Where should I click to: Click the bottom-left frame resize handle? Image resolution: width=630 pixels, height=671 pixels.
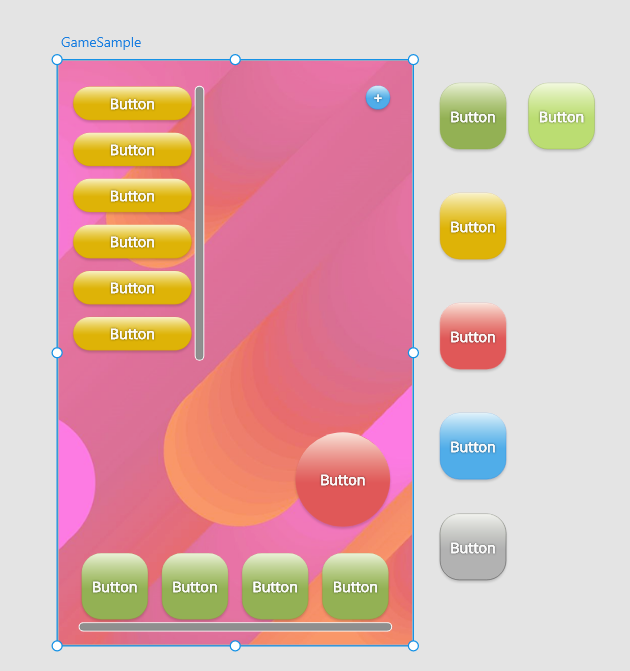tap(57, 646)
